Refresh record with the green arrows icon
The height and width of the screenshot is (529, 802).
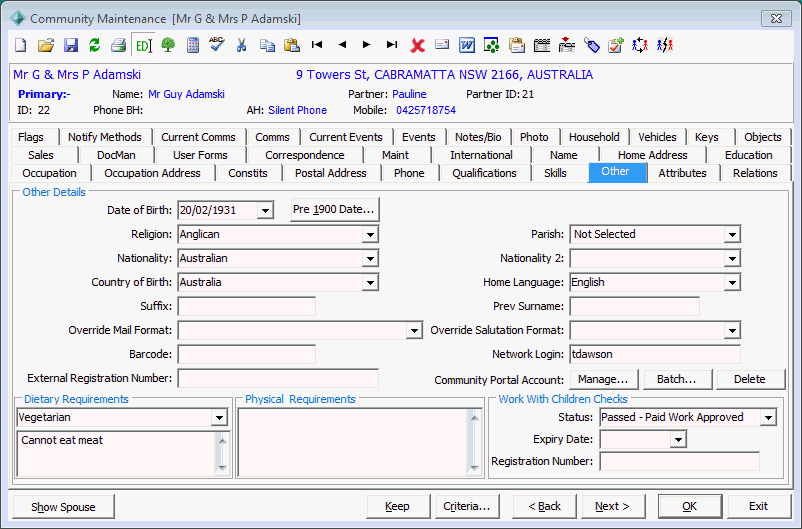click(95, 46)
